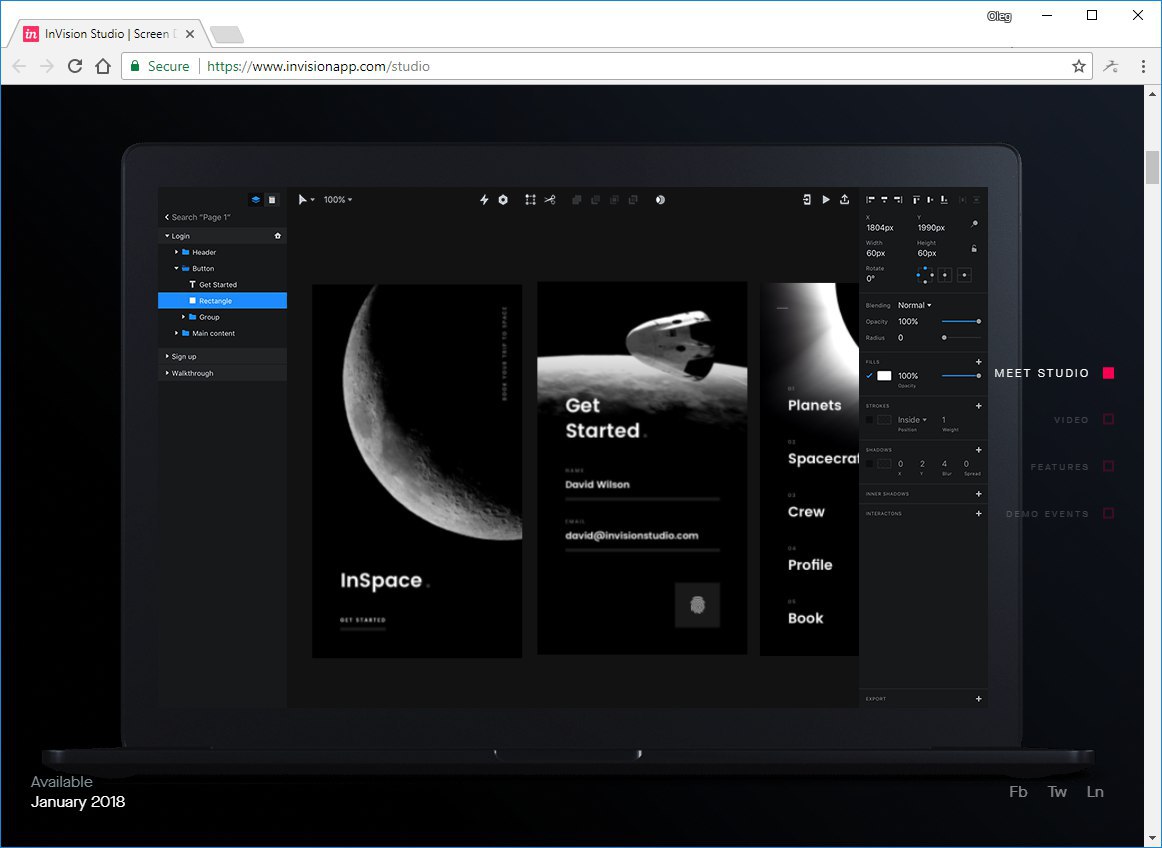Expand the Group folder arrow
The height and width of the screenshot is (848, 1162).
(x=183, y=317)
